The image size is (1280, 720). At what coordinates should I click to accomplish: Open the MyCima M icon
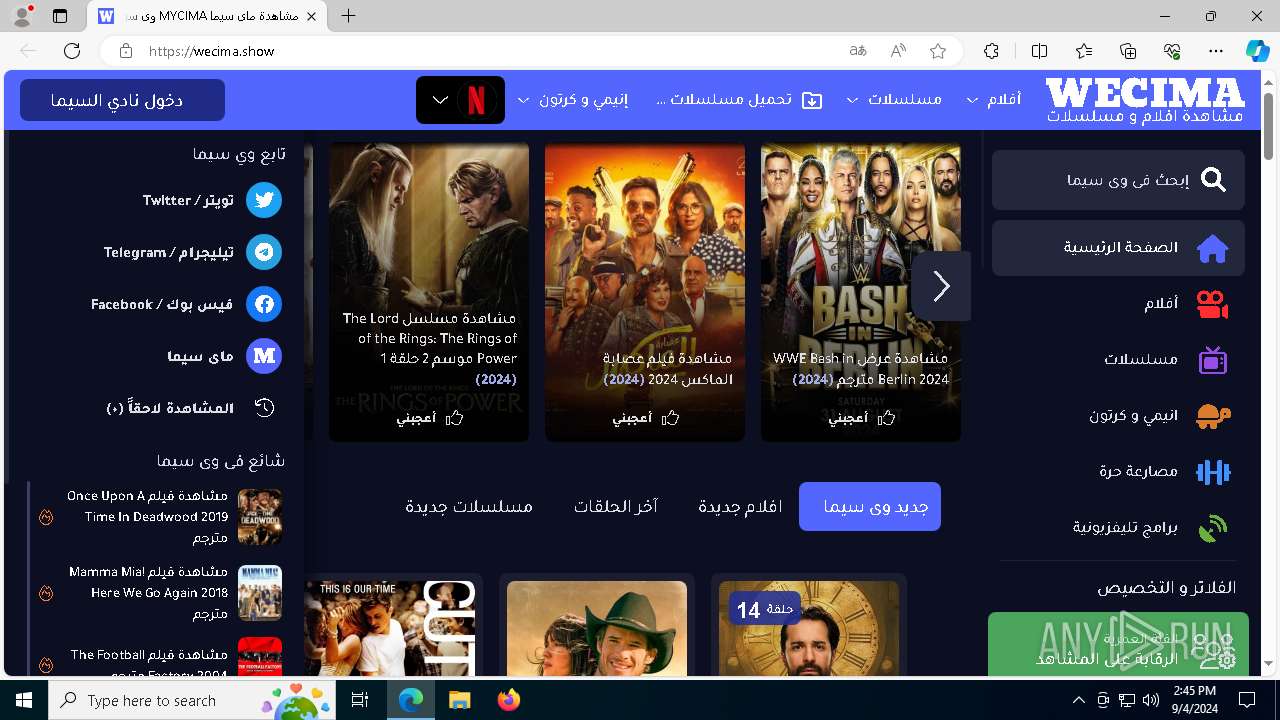264,356
